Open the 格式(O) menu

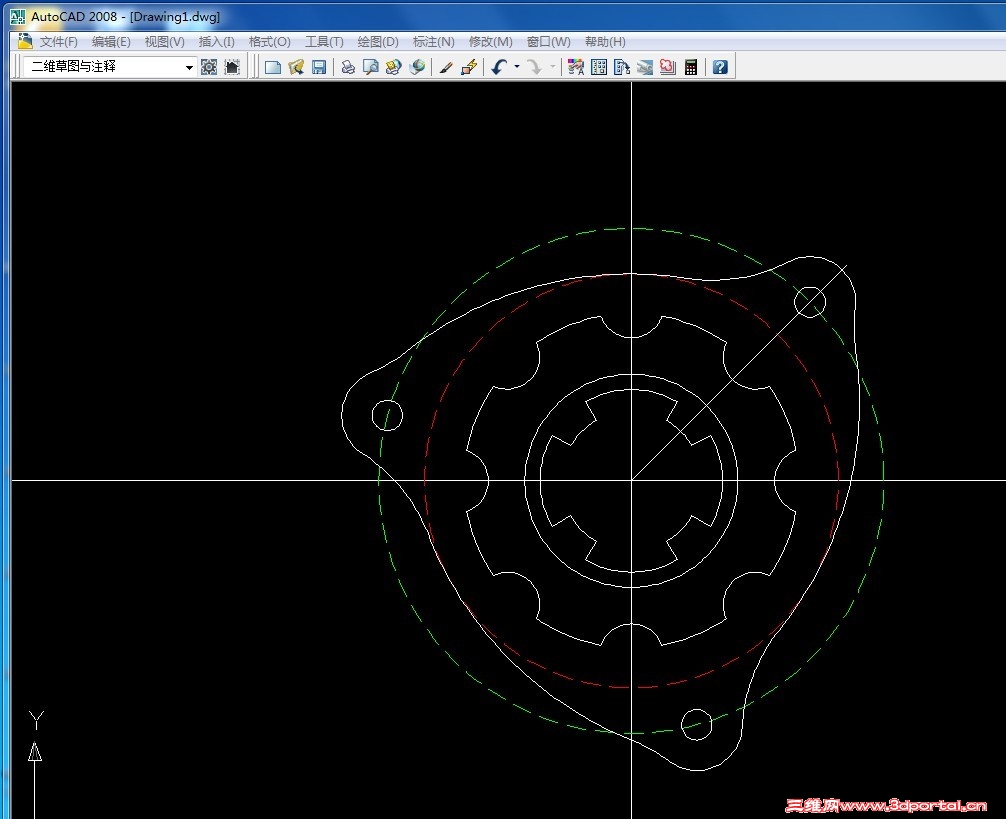click(269, 42)
